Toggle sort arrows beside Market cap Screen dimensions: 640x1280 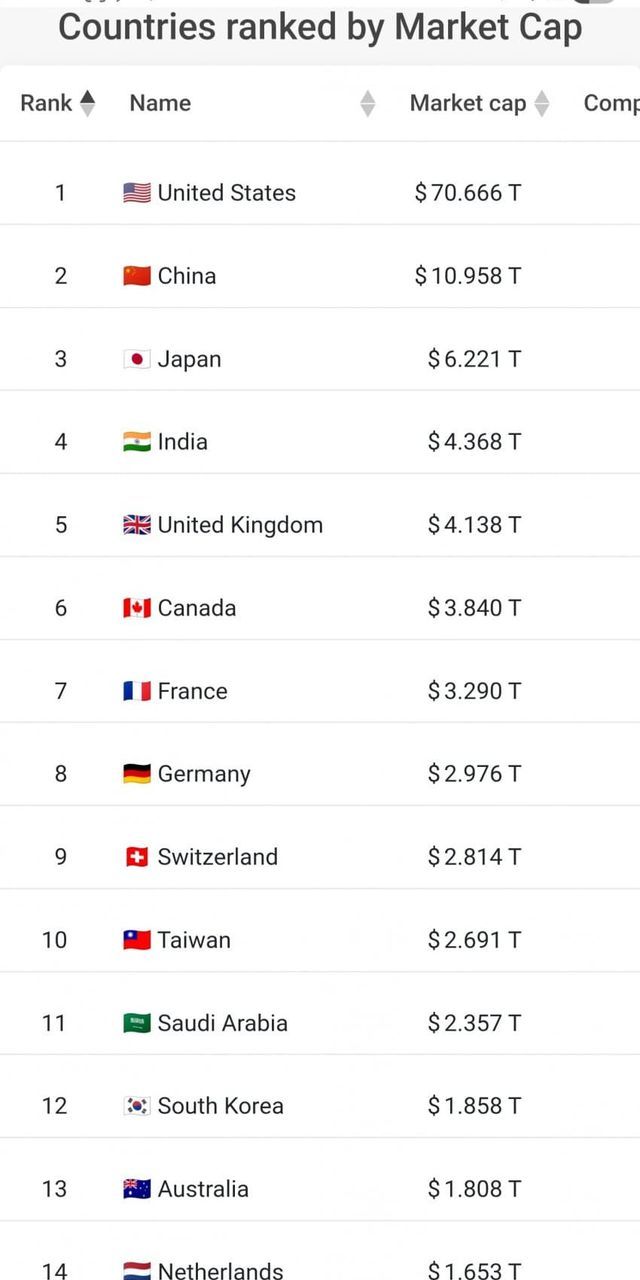coord(542,103)
